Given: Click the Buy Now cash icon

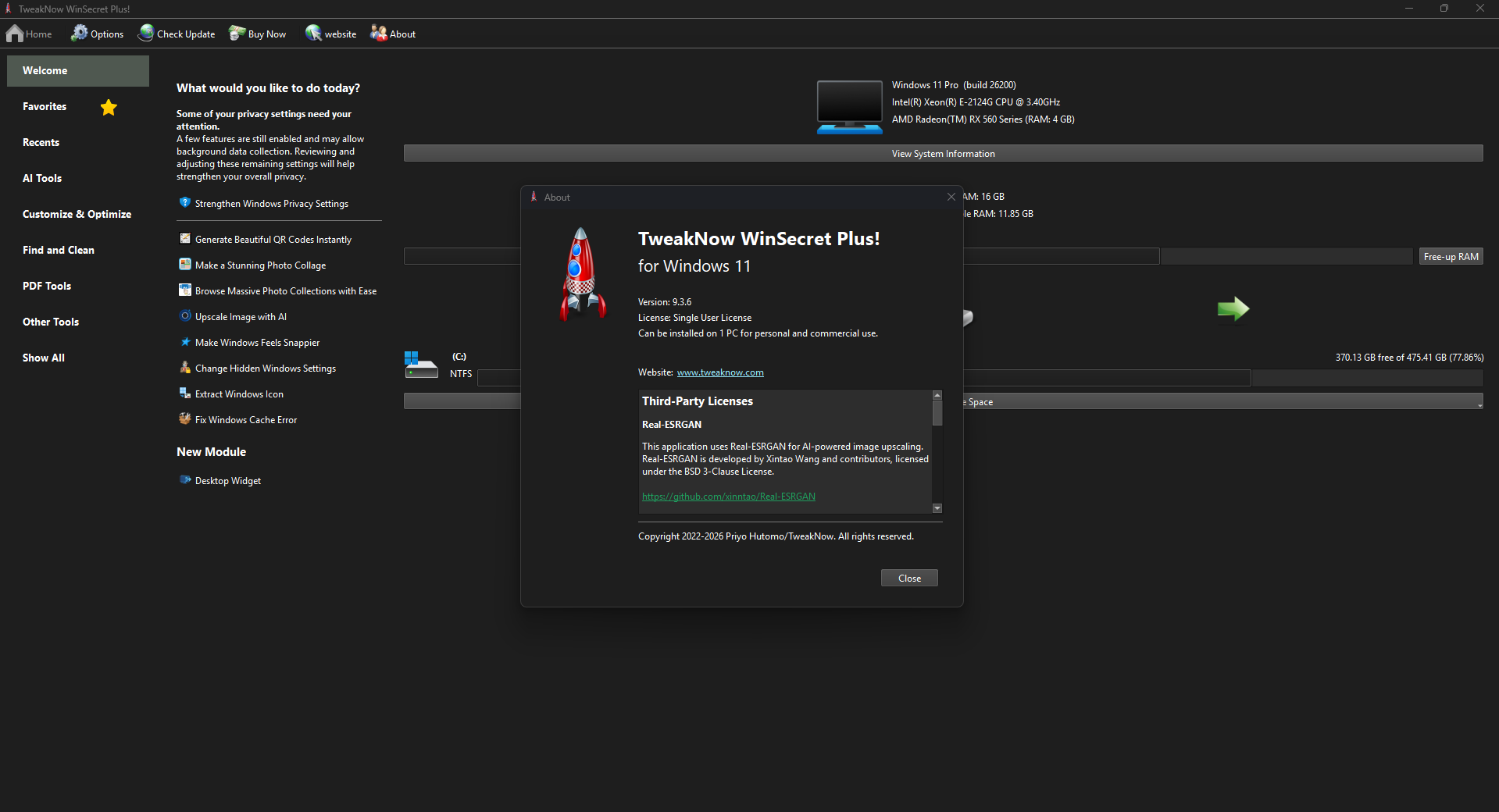Looking at the screenshot, I should [237, 34].
